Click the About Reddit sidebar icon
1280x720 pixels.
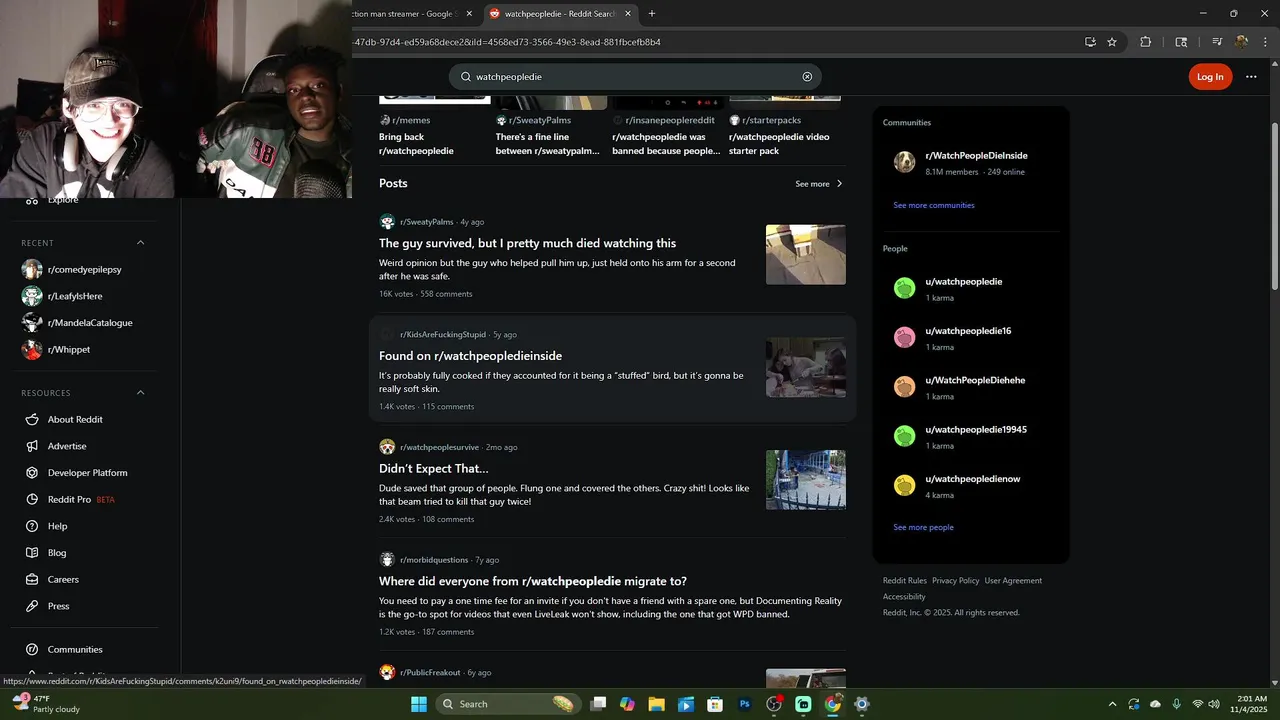(x=32, y=420)
